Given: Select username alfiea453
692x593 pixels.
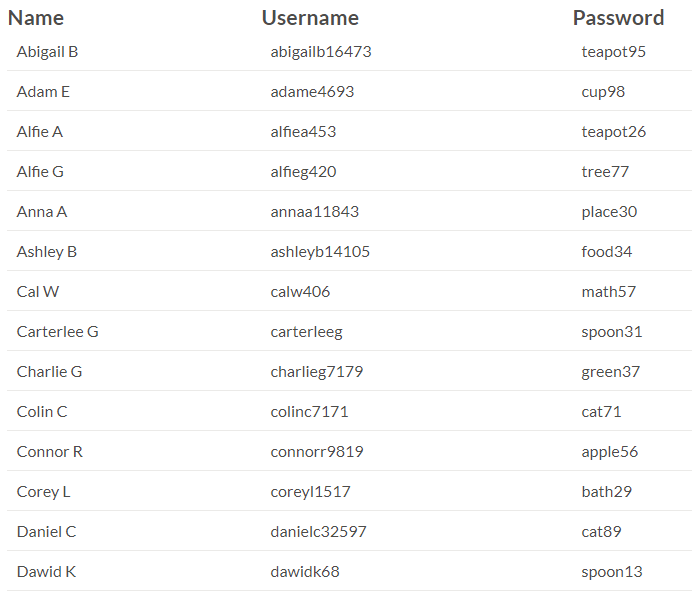Looking at the screenshot, I should pyautogui.click(x=303, y=131).
